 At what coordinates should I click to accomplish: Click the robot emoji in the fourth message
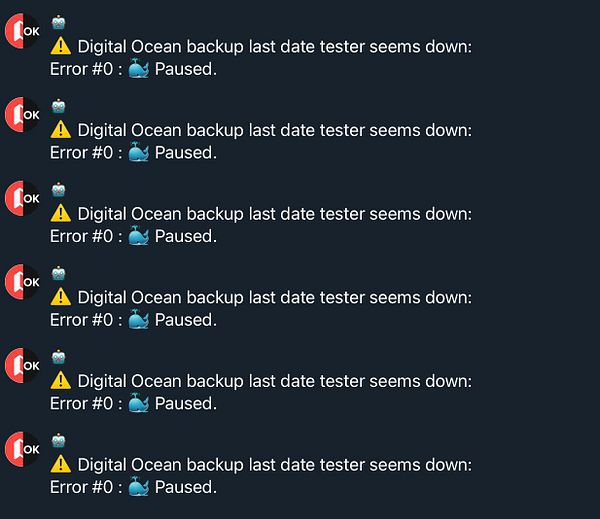(59, 273)
